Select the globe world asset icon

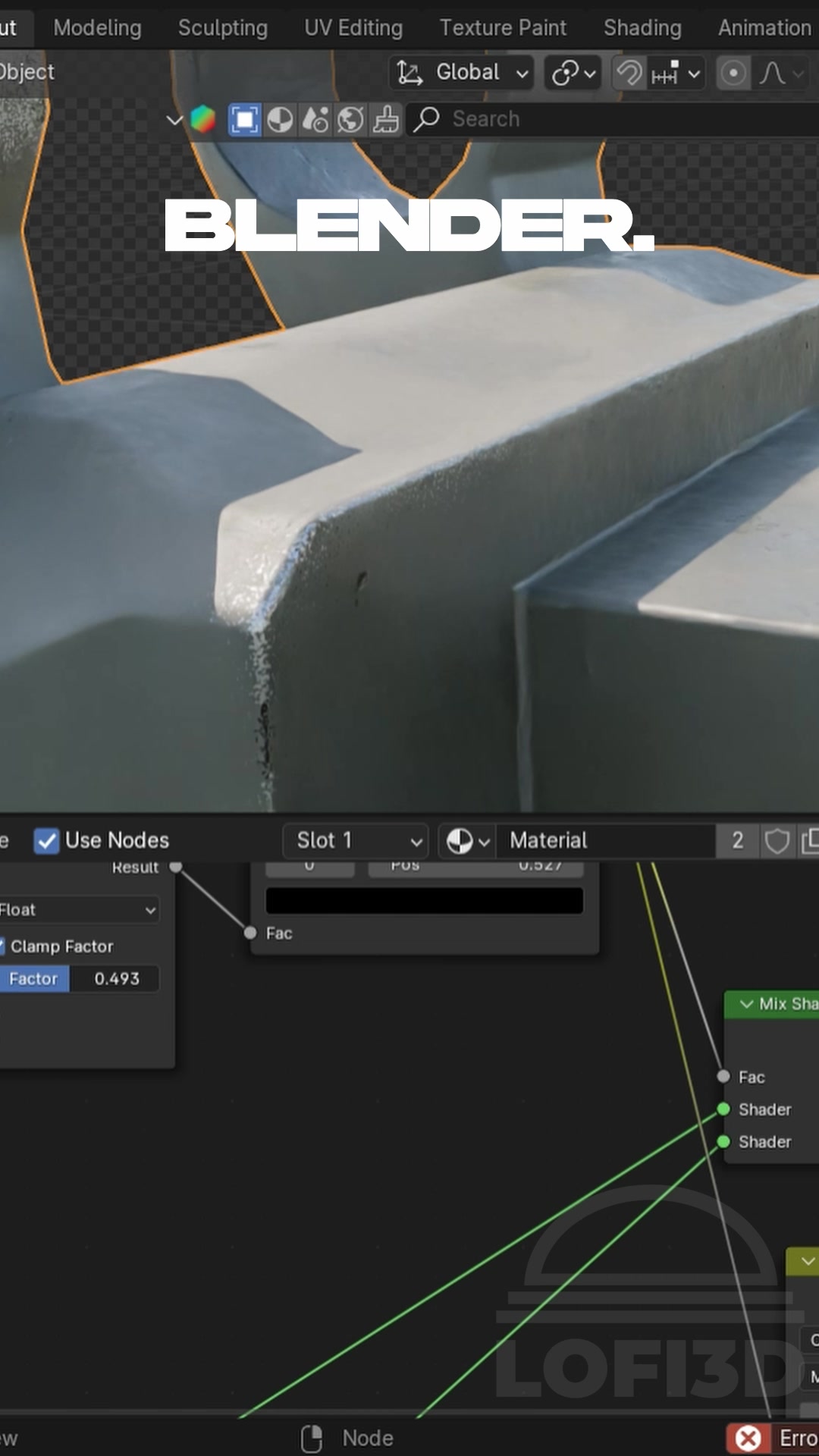[x=350, y=120]
